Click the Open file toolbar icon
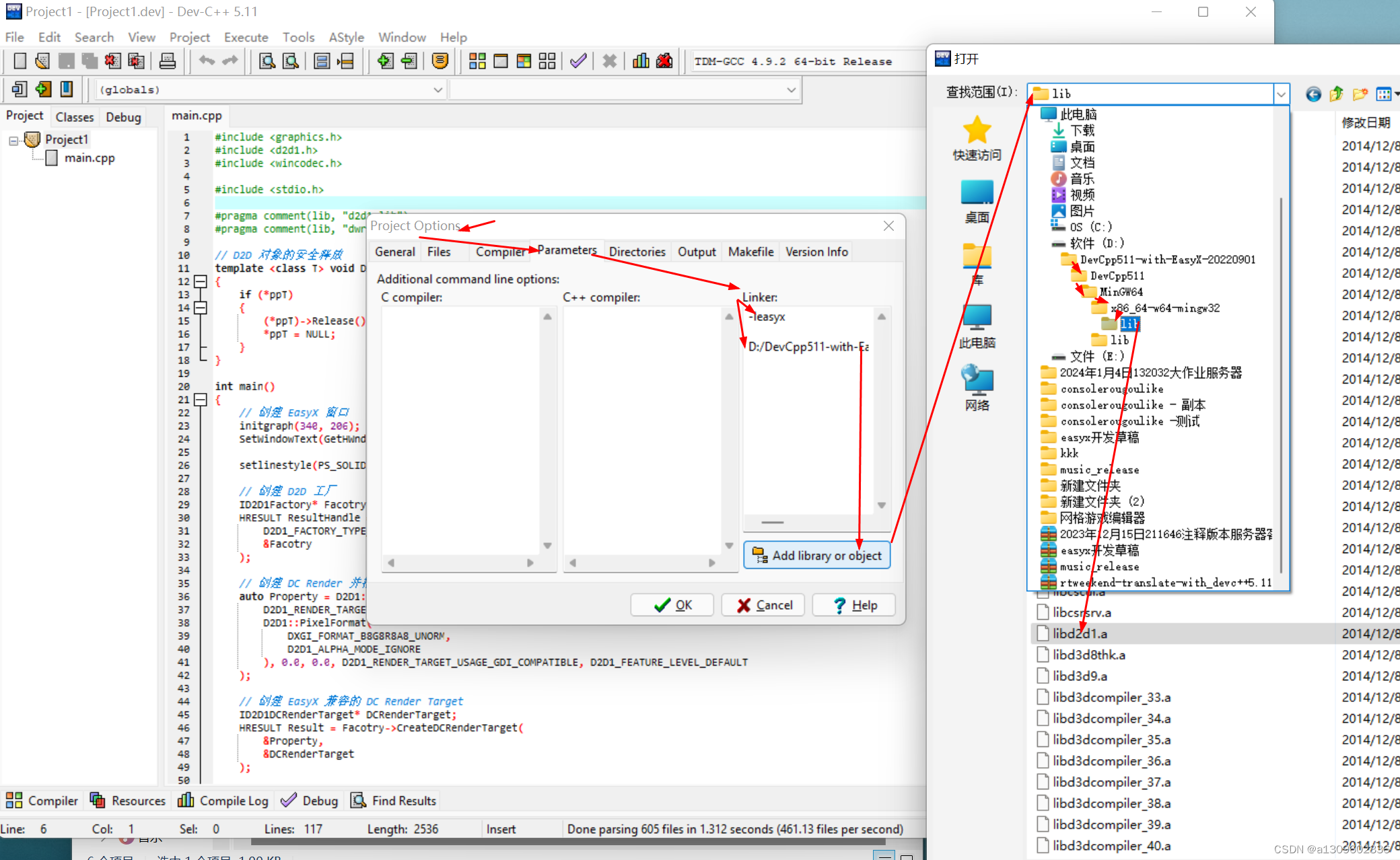Screen dimensions: 1400x860 coord(40,62)
